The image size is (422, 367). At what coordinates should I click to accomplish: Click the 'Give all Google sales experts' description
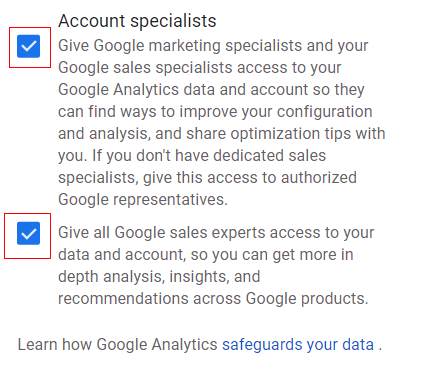tap(216, 265)
